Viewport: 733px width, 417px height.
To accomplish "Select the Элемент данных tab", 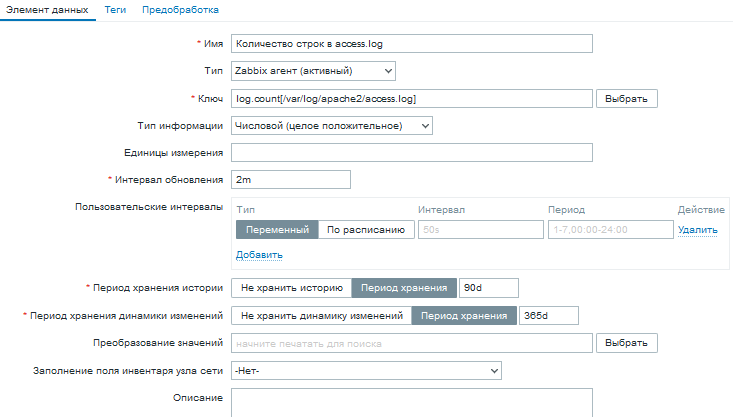I will (x=46, y=9).
